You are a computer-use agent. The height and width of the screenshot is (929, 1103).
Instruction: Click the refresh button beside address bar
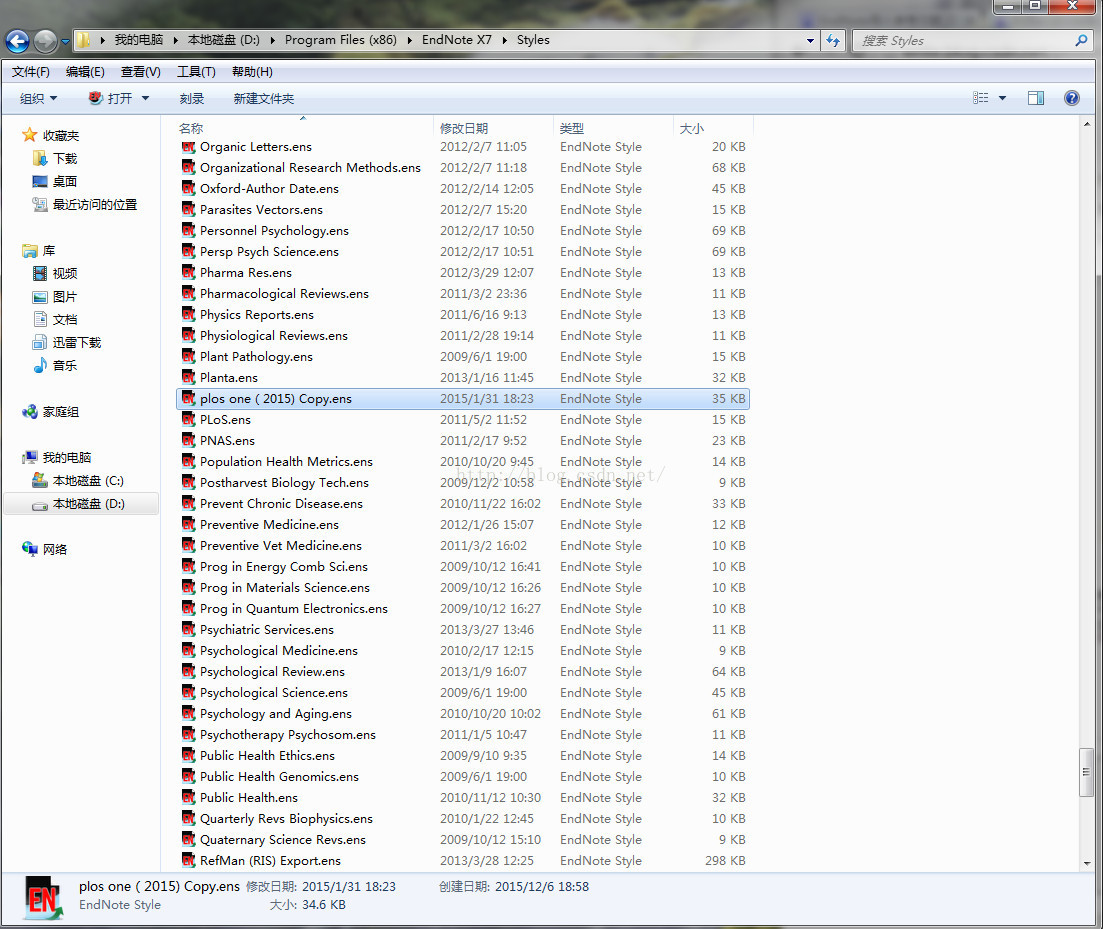[834, 41]
